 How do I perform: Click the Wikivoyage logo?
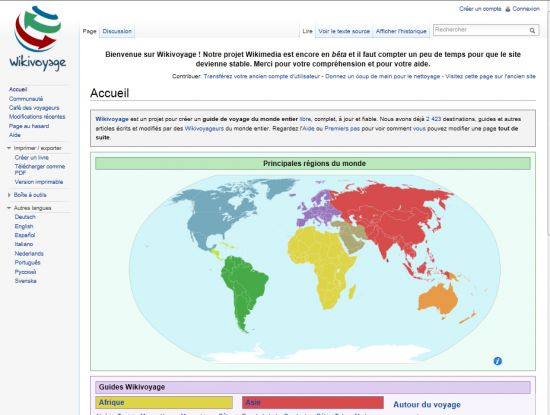point(38,38)
